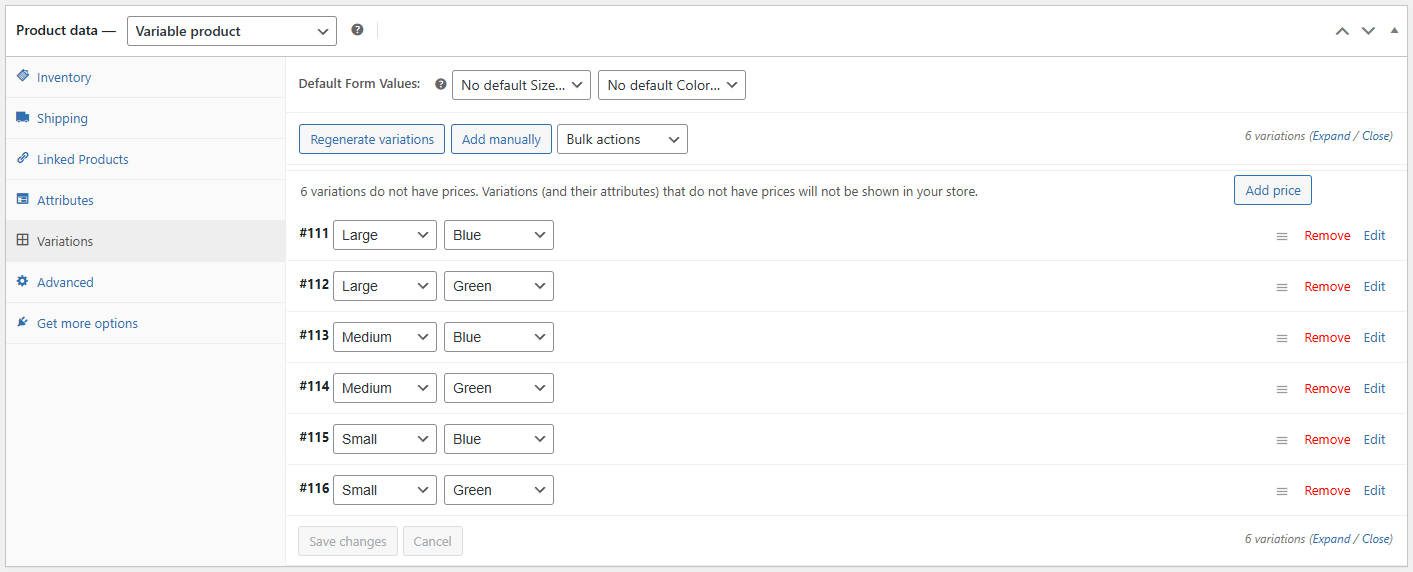
Task: Edit variation #112
Action: point(1375,287)
